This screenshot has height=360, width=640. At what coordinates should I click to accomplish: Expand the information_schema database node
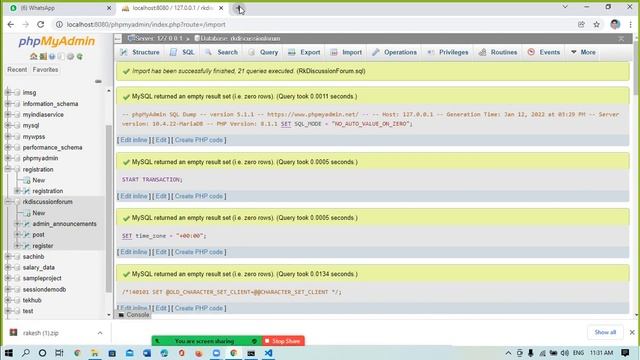pyautogui.click(x=8, y=104)
